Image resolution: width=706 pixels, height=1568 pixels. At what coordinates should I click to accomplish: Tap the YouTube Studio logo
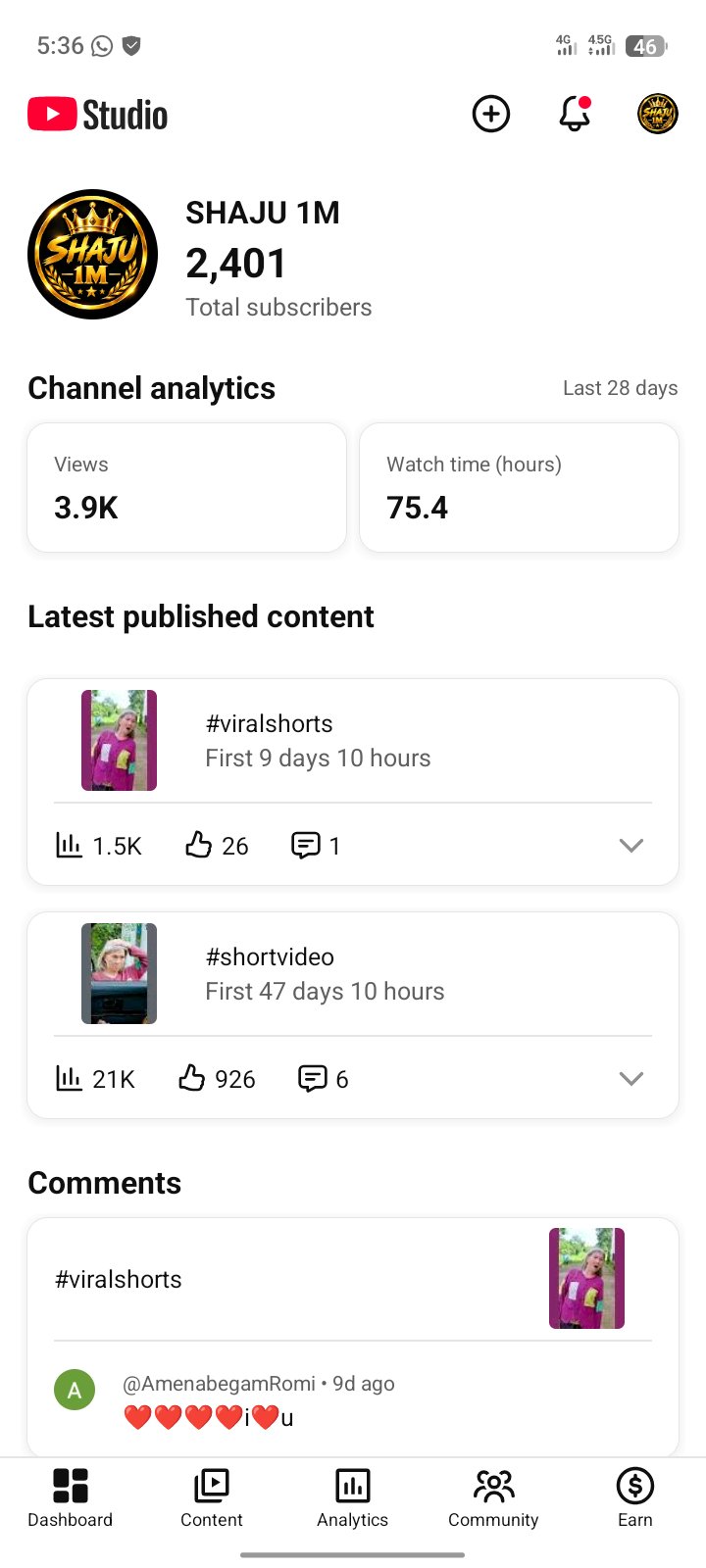point(98,115)
